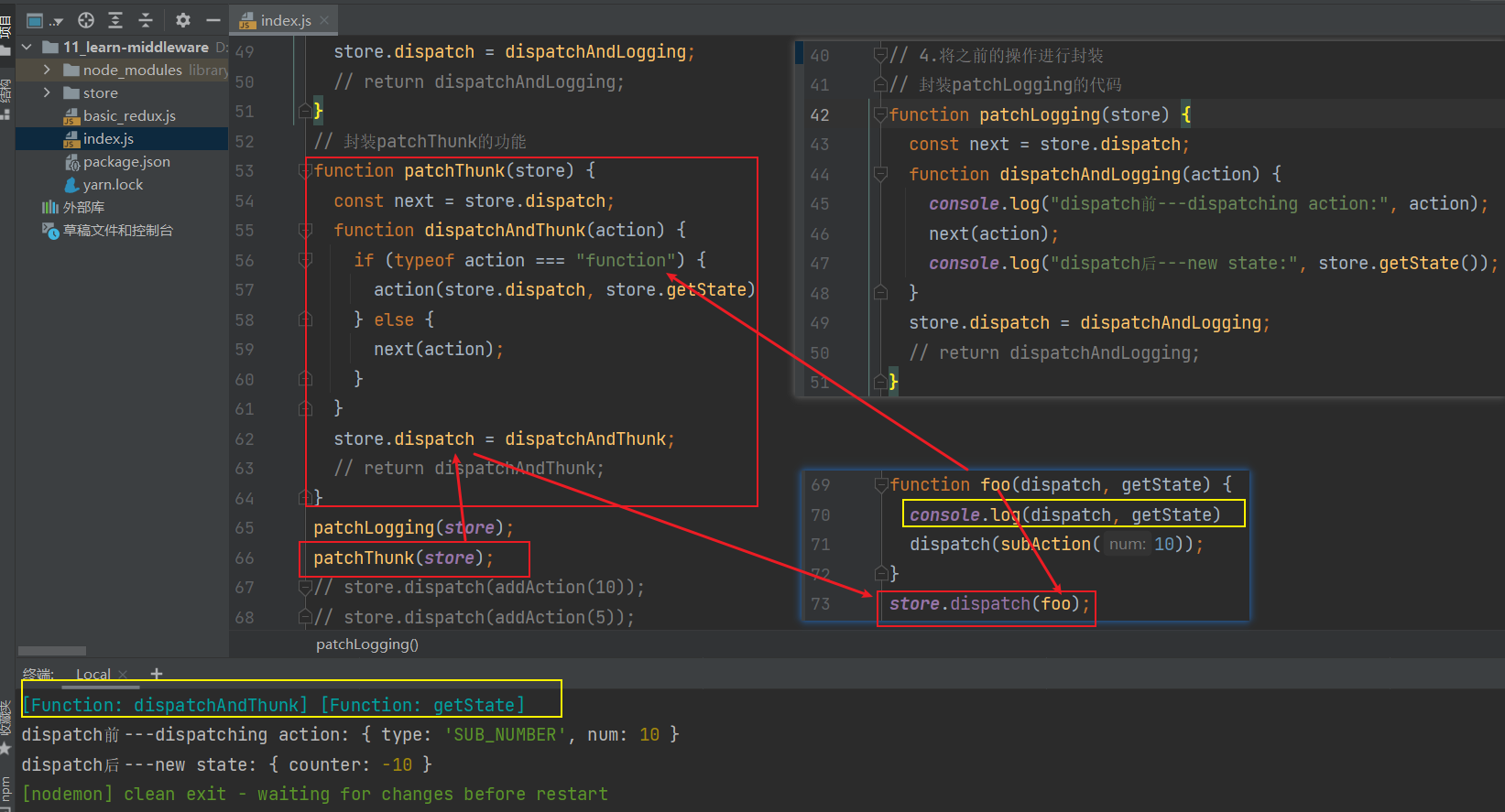
Task: Open project panel gear settings
Action: [183, 20]
